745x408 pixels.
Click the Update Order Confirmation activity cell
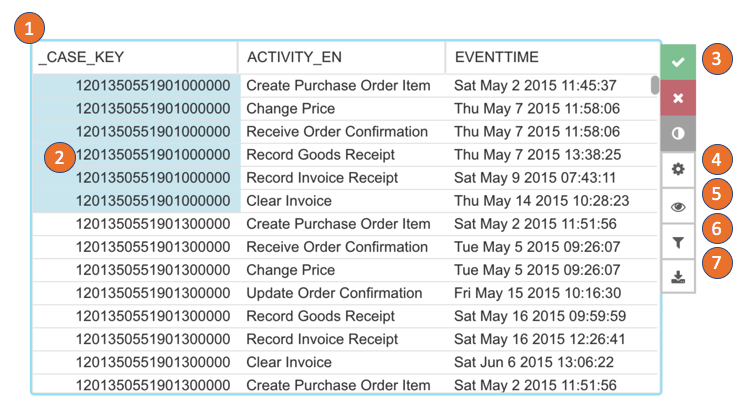click(334, 293)
